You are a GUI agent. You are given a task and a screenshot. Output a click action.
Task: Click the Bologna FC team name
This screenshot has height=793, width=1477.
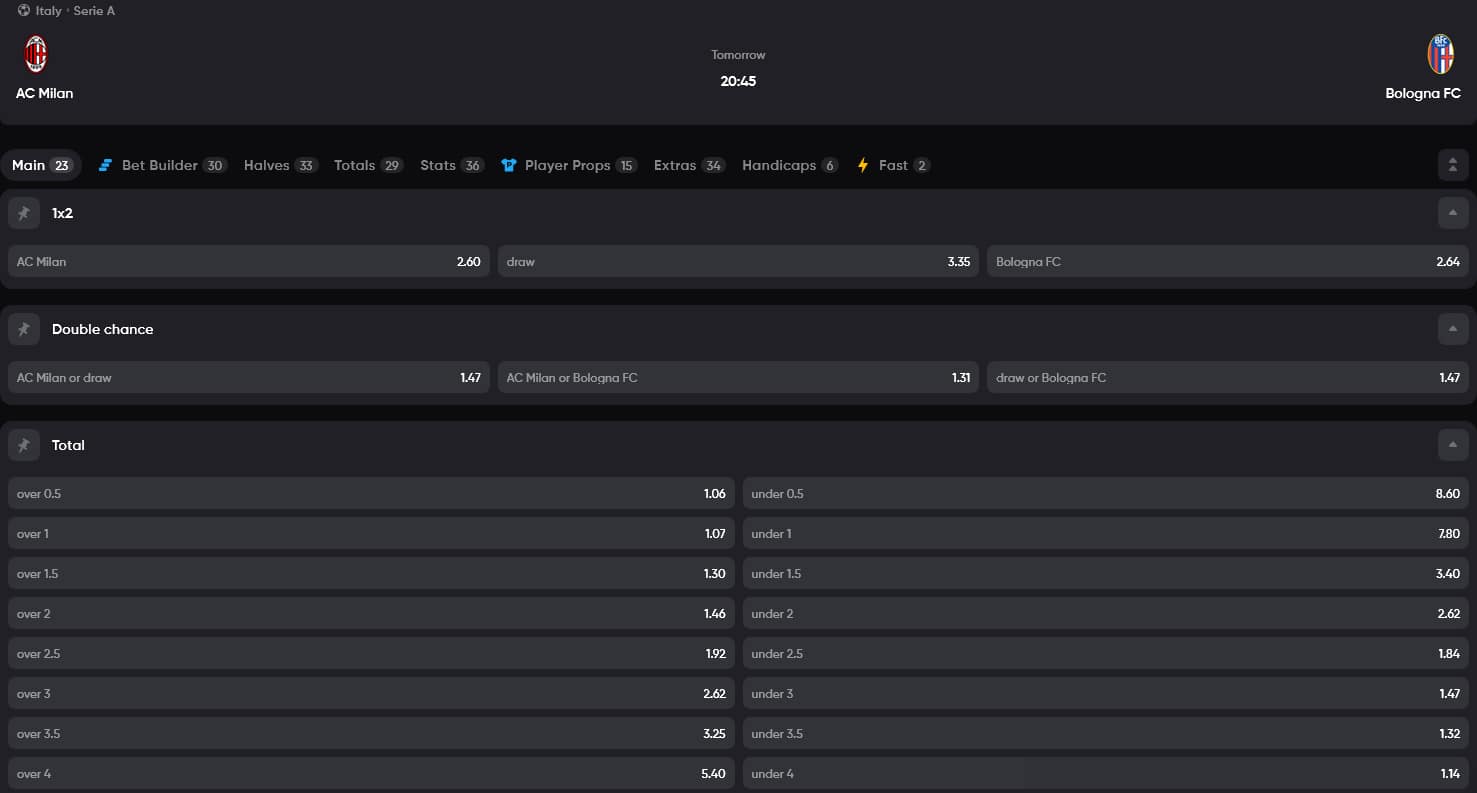click(1423, 93)
